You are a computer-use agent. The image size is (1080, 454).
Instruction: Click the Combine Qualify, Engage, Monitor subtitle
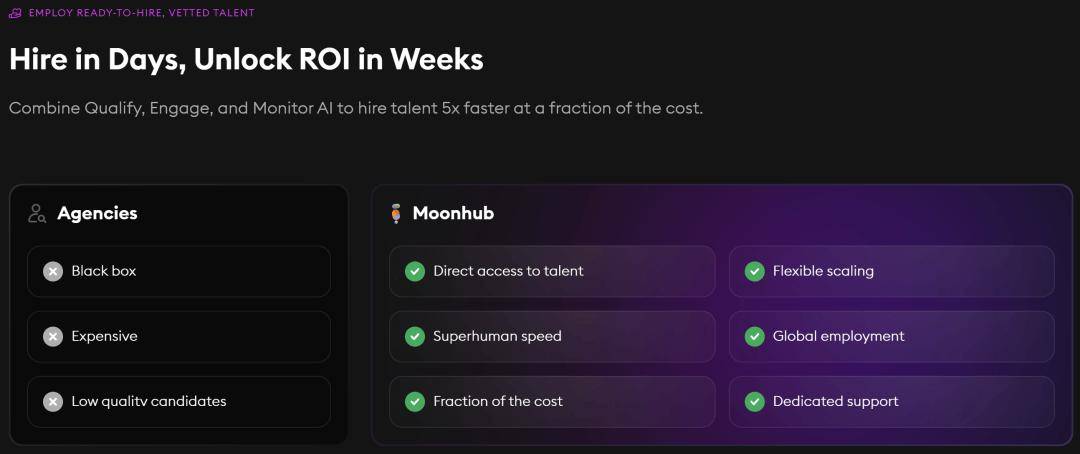click(x=356, y=109)
